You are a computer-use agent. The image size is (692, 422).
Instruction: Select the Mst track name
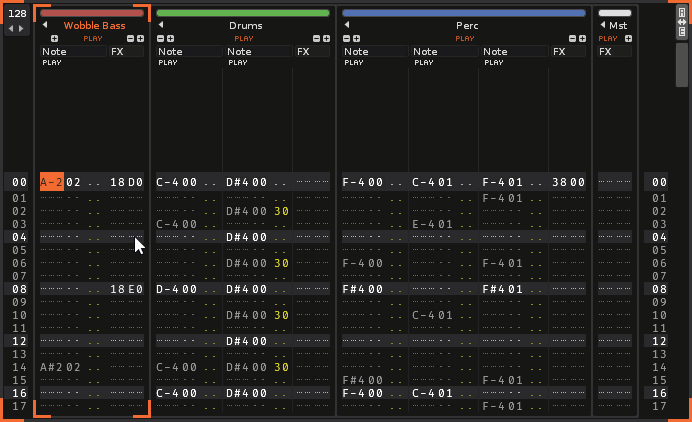click(618, 26)
